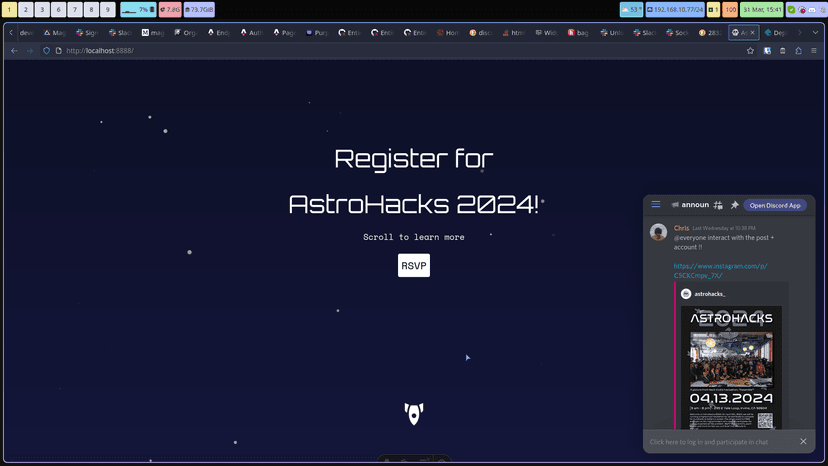Go back using the browser back arrow

tap(14, 51)
